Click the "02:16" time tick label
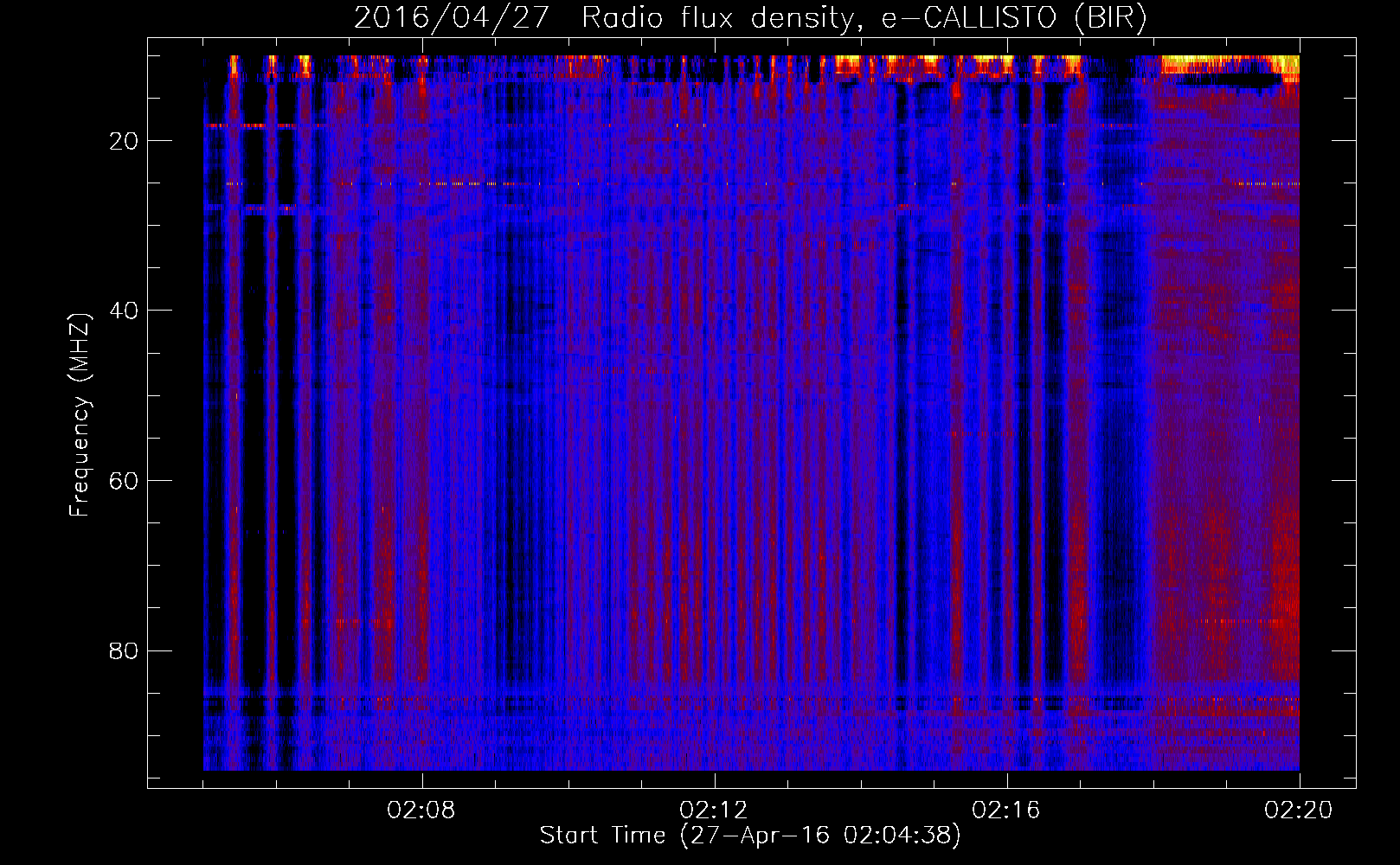This screenshot has width=1400, height=865. click(1006, 811)
